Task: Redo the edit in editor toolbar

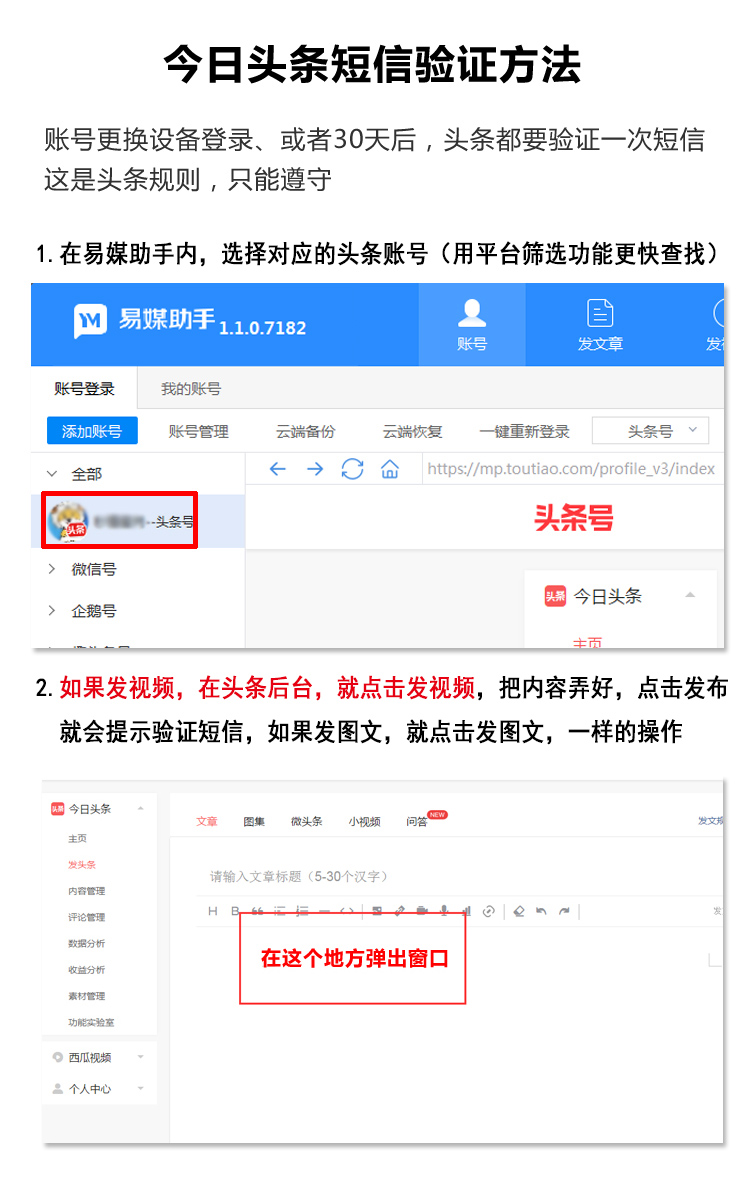Action: click(x=564, y=911)
